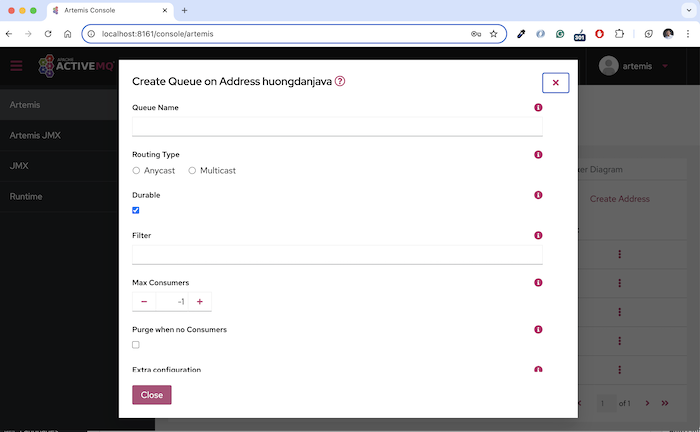Bookmark this page with star icon
The image size is (700, 432).
pyautogui.click(x=493, y=34)
